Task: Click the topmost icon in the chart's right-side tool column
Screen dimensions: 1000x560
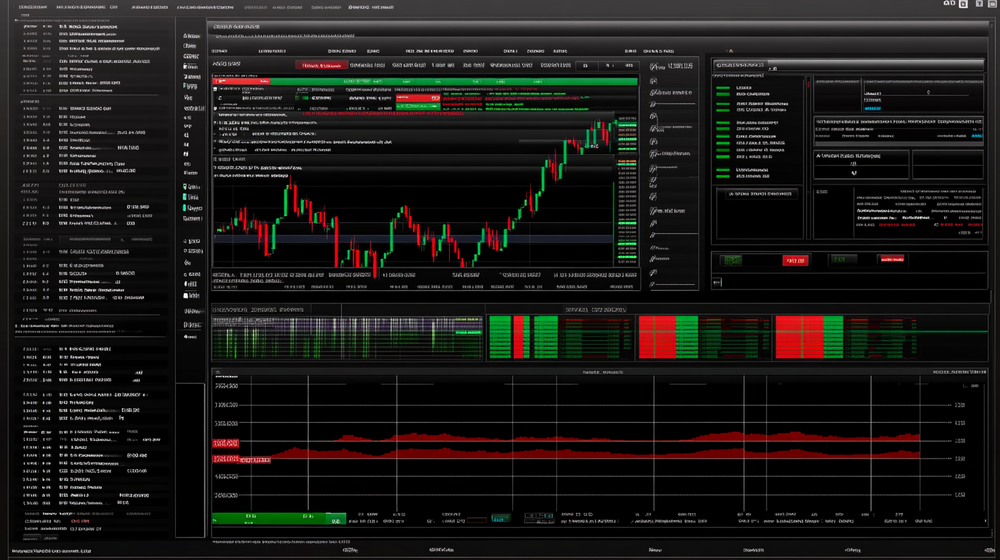Action: (x=653, y=68)
